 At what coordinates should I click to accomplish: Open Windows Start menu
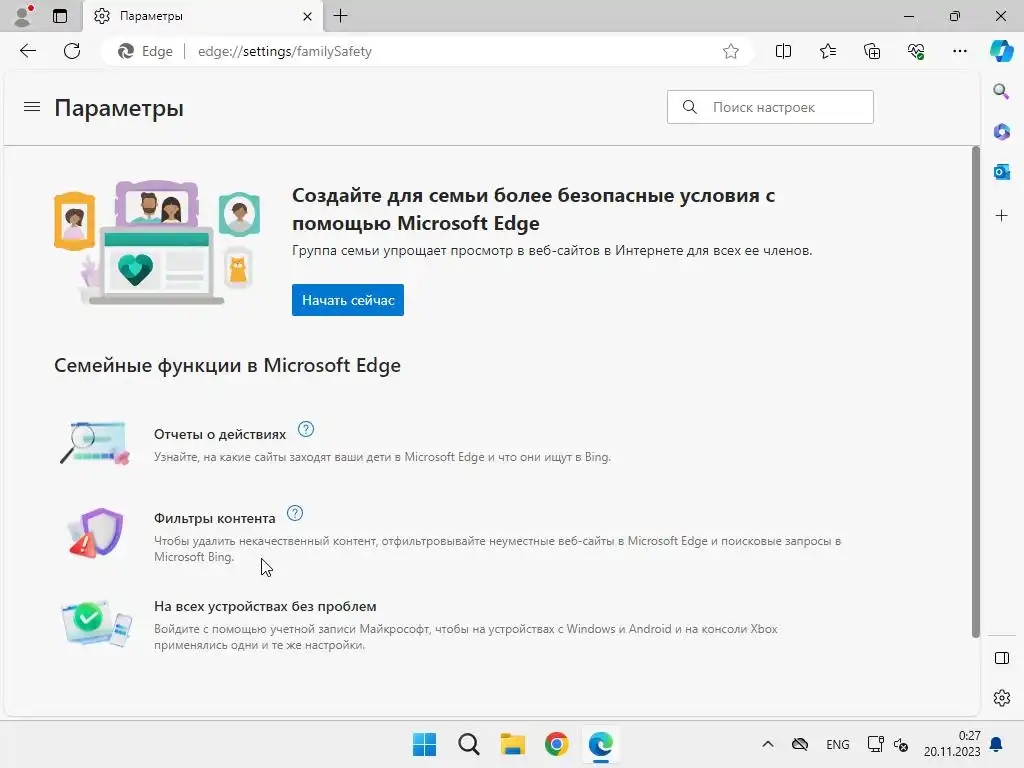click(x=424, y=744)
